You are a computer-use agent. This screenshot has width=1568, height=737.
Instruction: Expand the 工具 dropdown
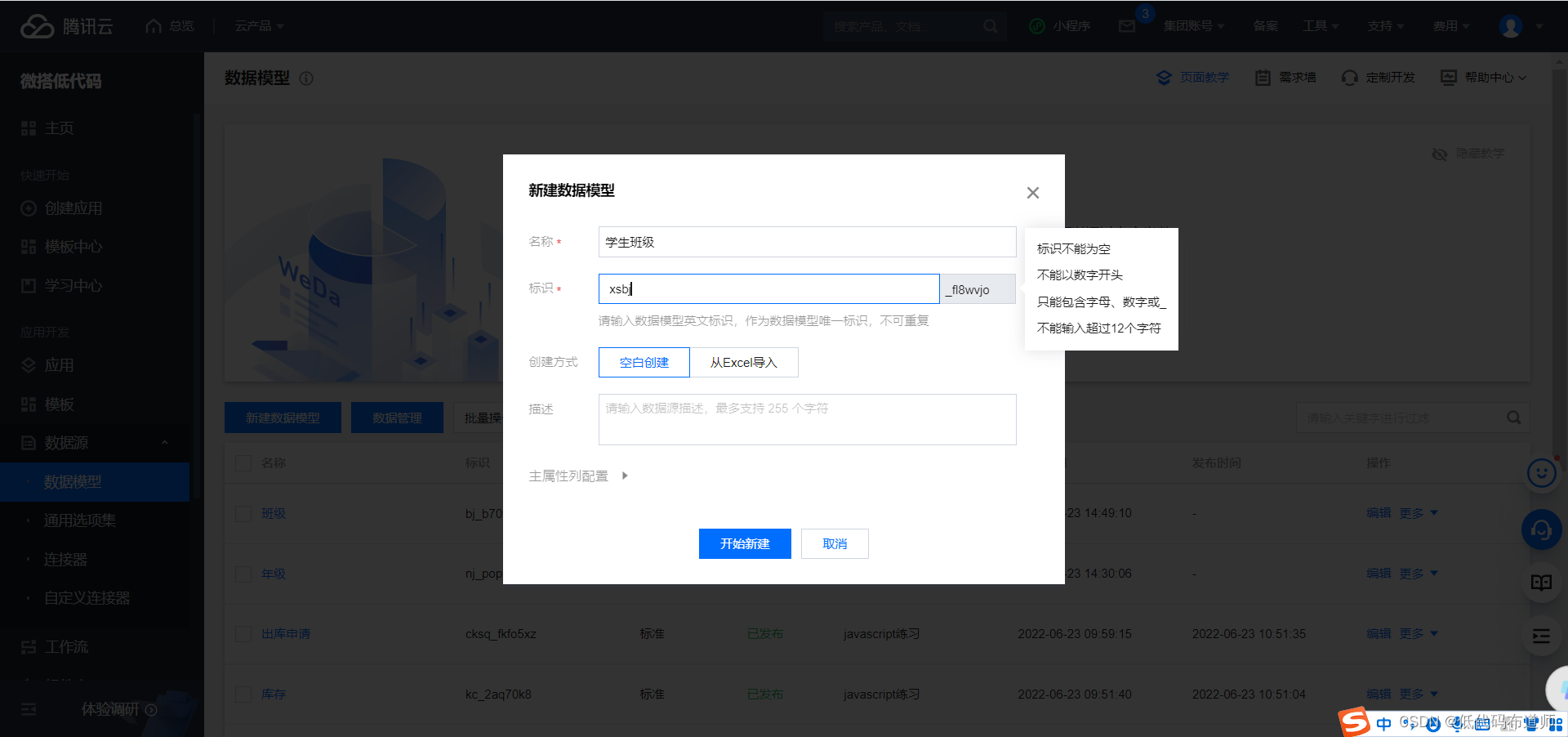coord(1321,26)
